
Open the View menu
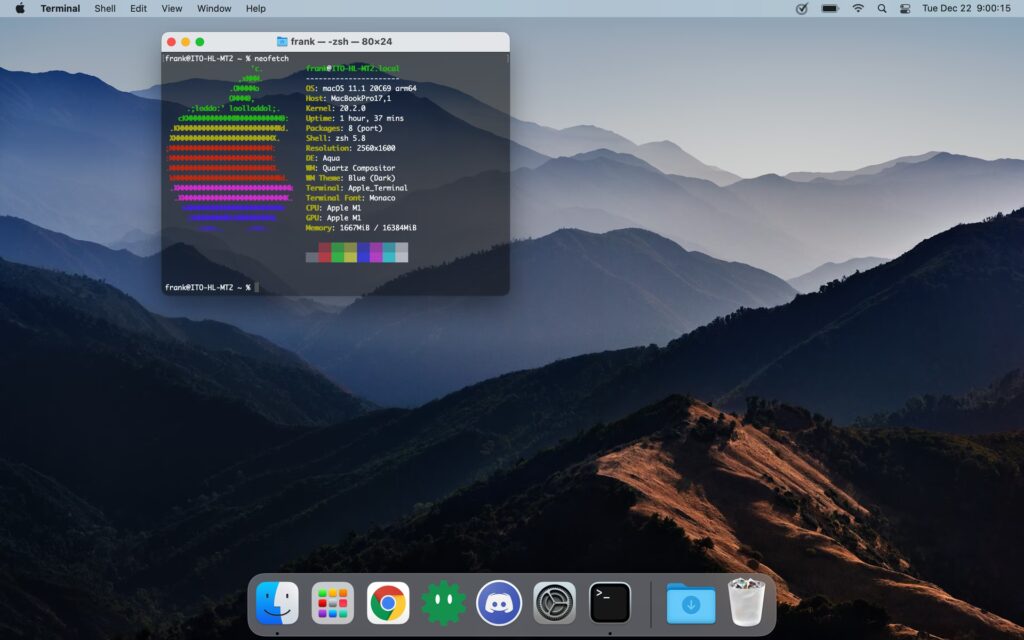(x=172, y=8)
